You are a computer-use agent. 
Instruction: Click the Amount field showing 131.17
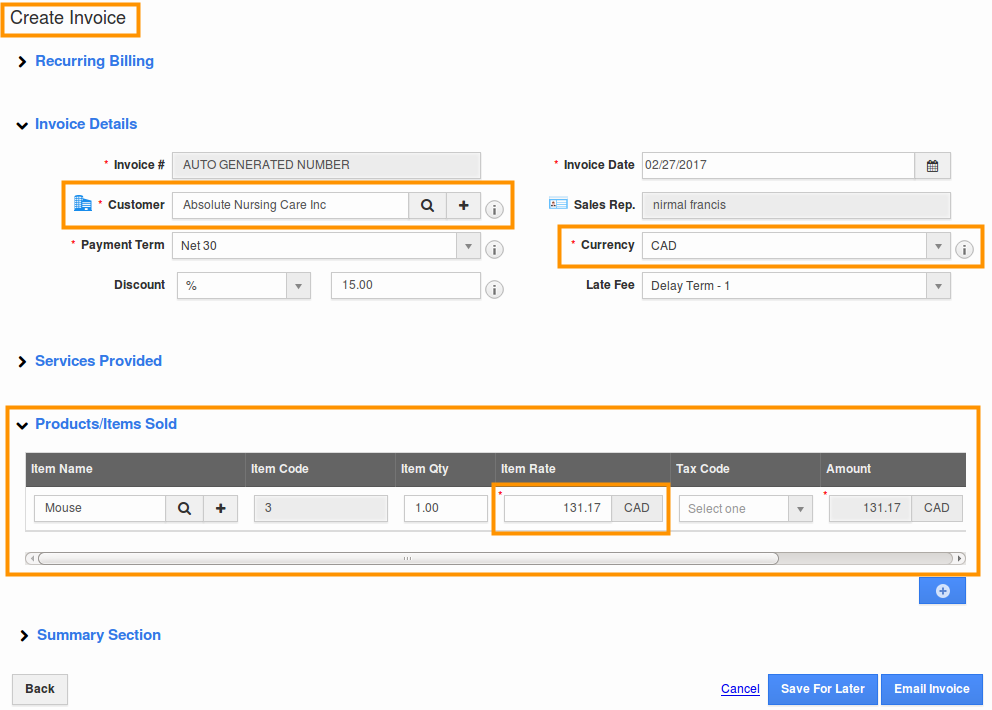[871, 509]
